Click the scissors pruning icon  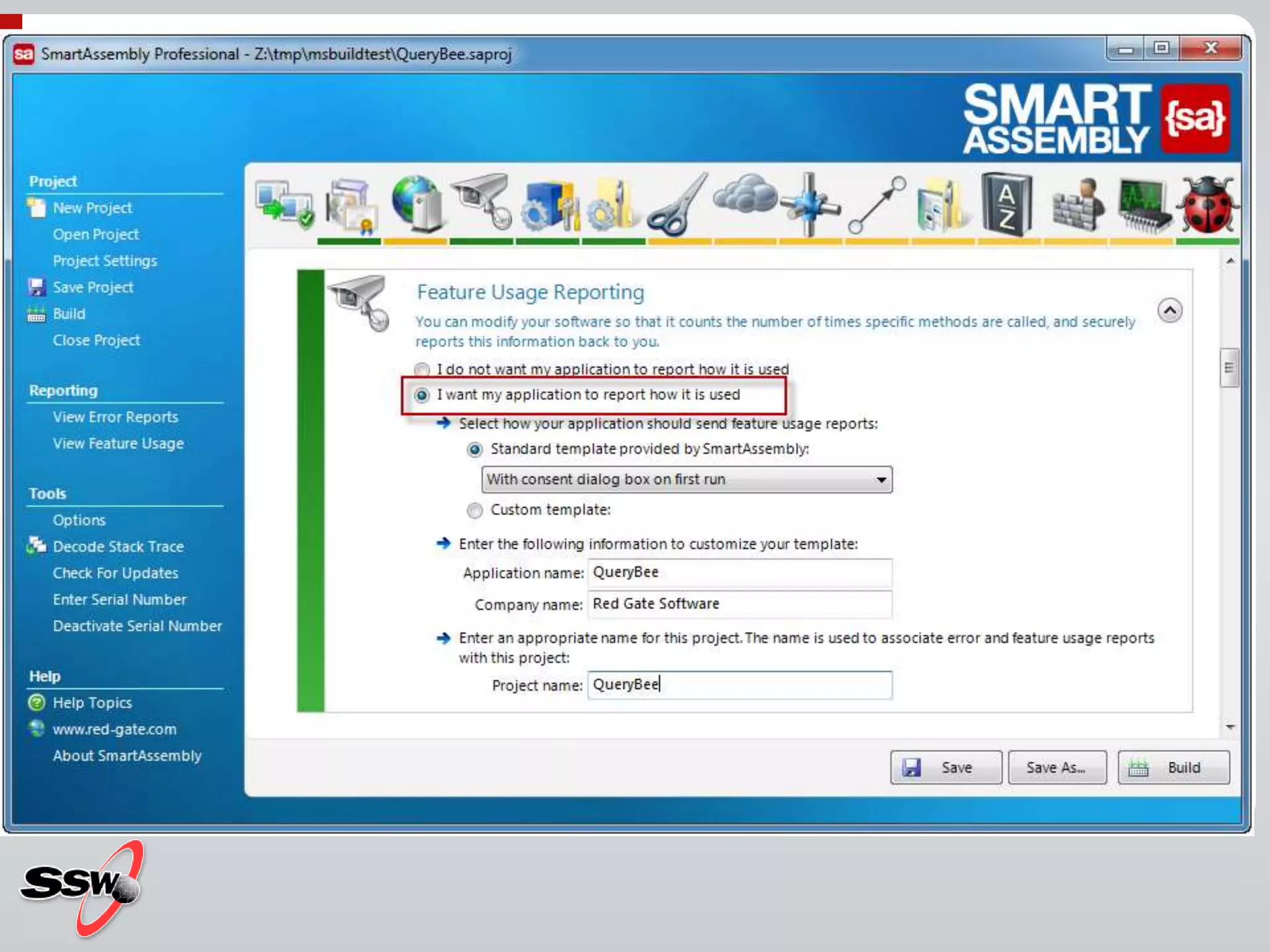[677, 206]
